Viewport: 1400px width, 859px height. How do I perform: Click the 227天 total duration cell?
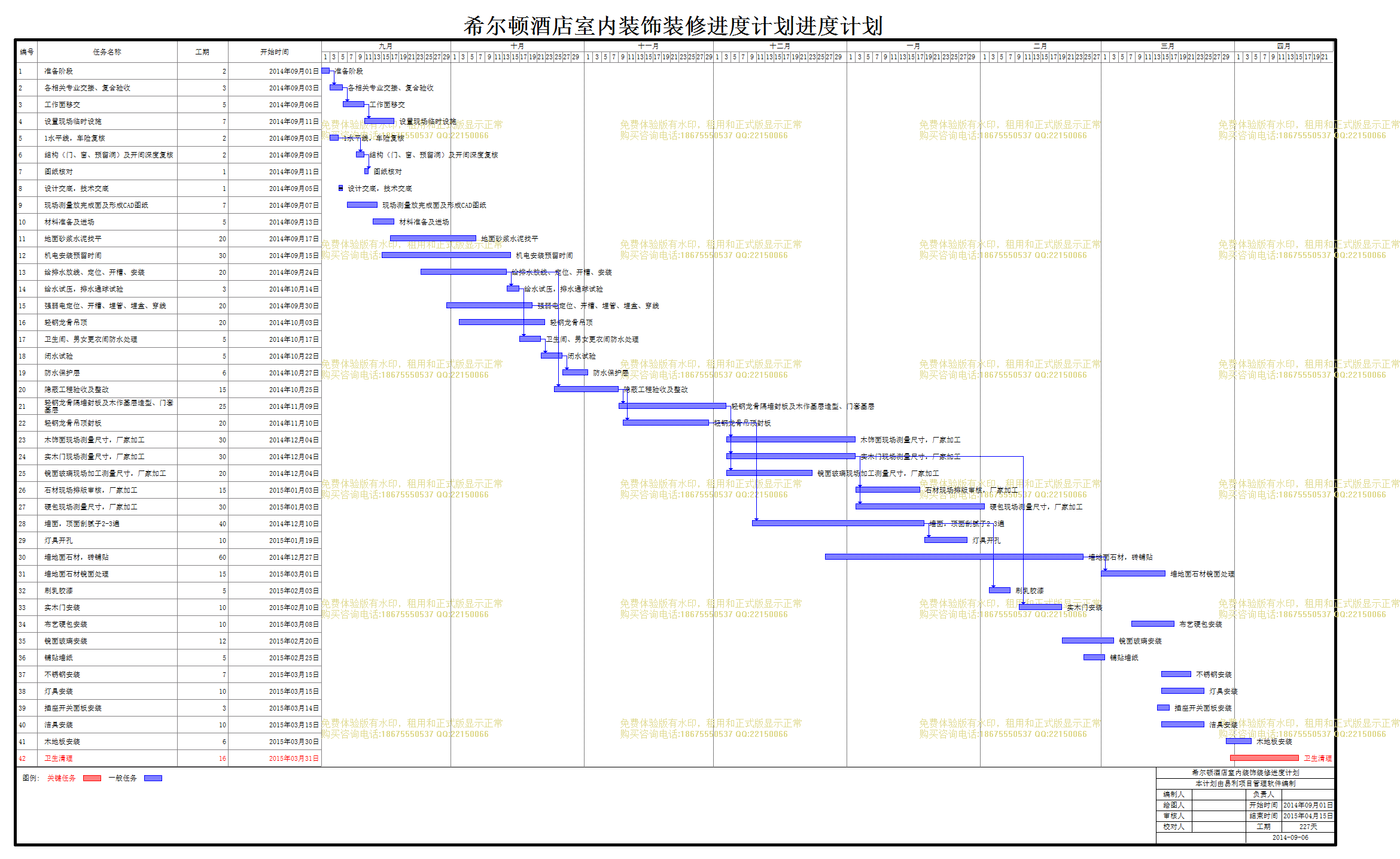[1308, 827]
